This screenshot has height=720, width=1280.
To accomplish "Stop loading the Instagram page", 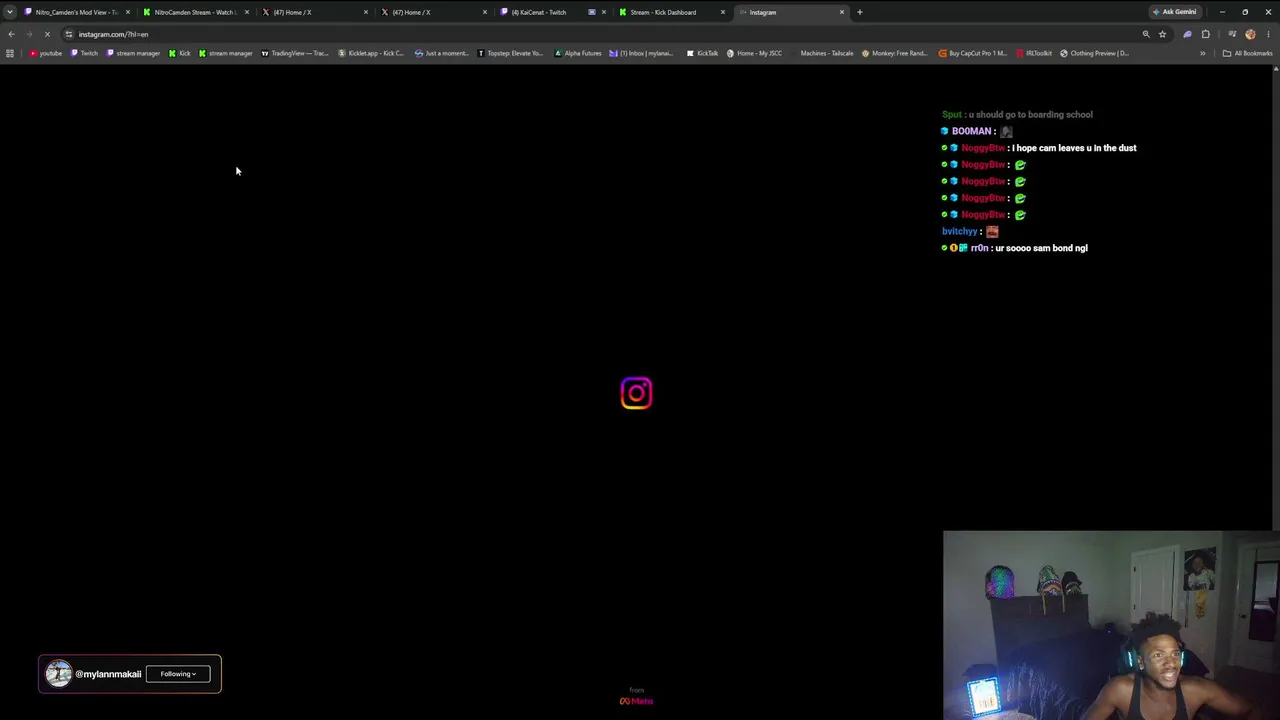I will pos(47,34).
